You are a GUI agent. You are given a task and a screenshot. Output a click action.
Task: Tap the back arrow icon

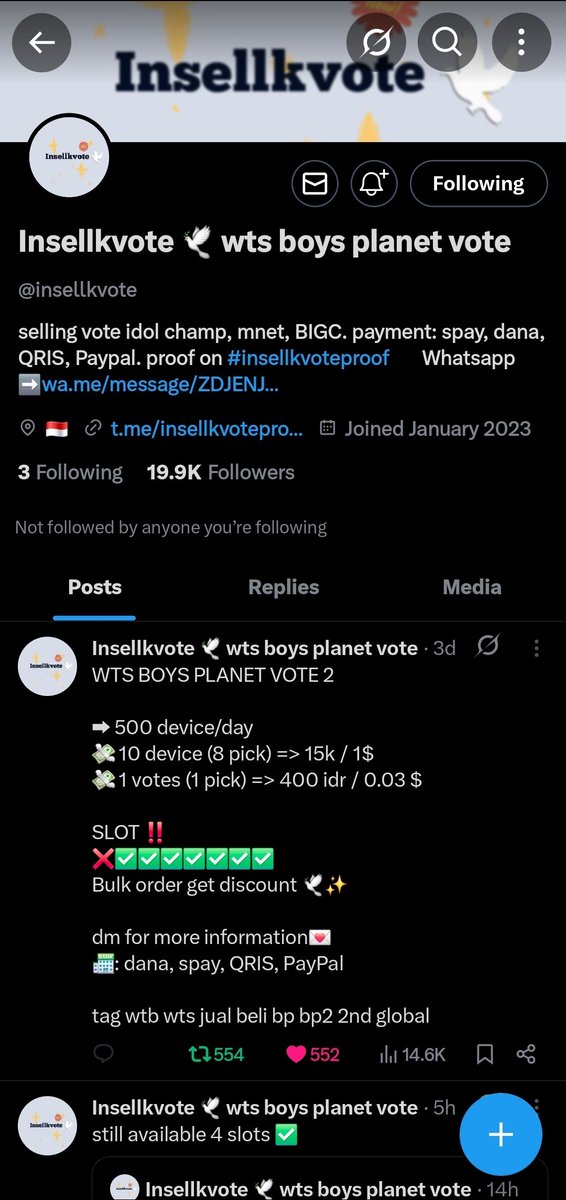pyautogui.click(x=41, y=43)
